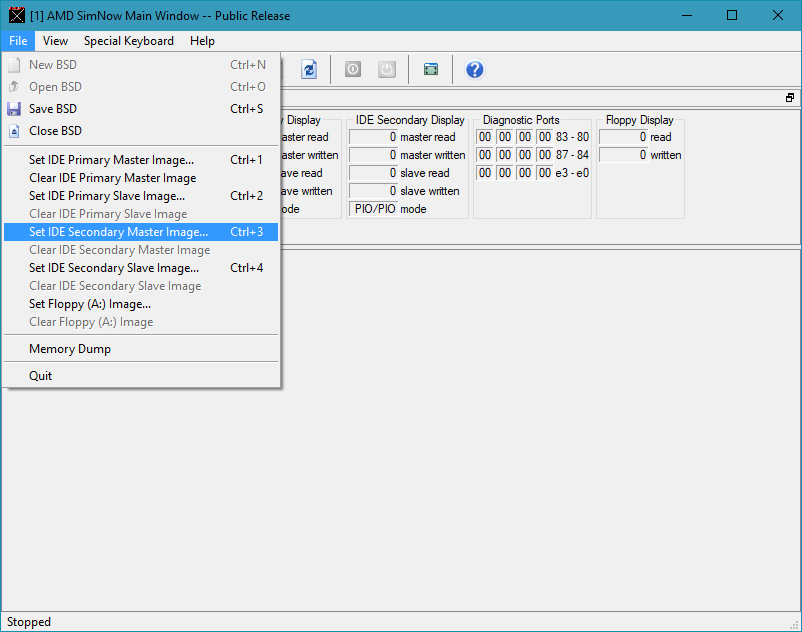Viewport: 802px width, 632px height.
Task: Click the green chip device toolbar icon
Action: point(431,69)
